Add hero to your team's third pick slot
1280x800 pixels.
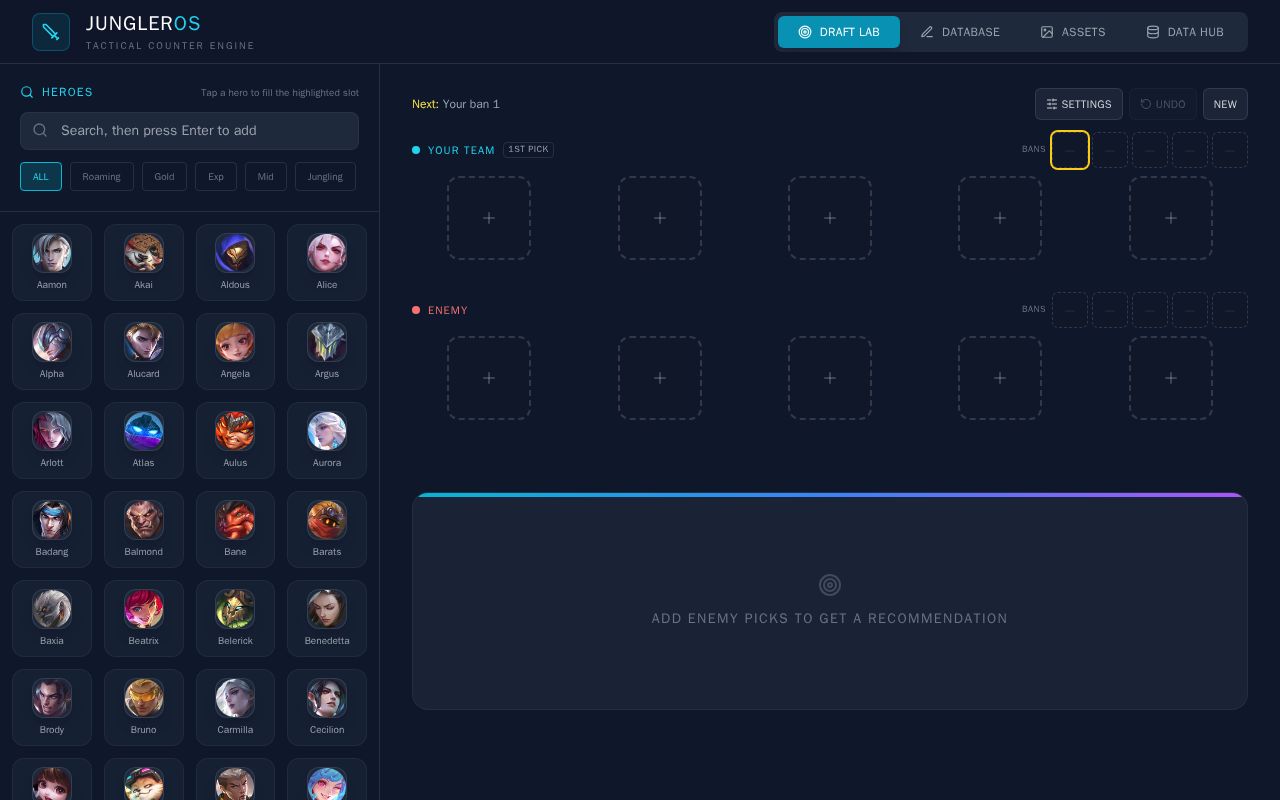tap(830, 218)
